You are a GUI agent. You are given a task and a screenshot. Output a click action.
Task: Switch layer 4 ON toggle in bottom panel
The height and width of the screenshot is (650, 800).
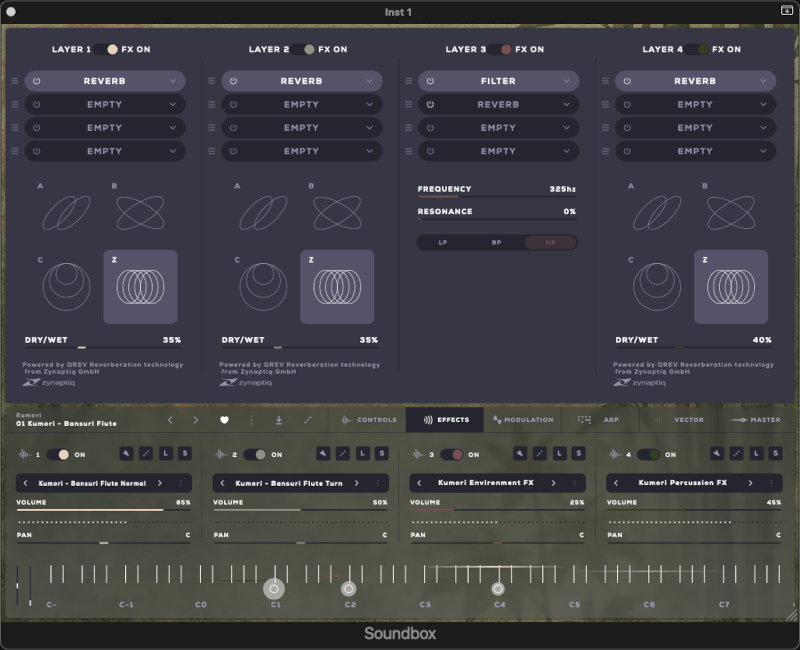pos(648,455)
